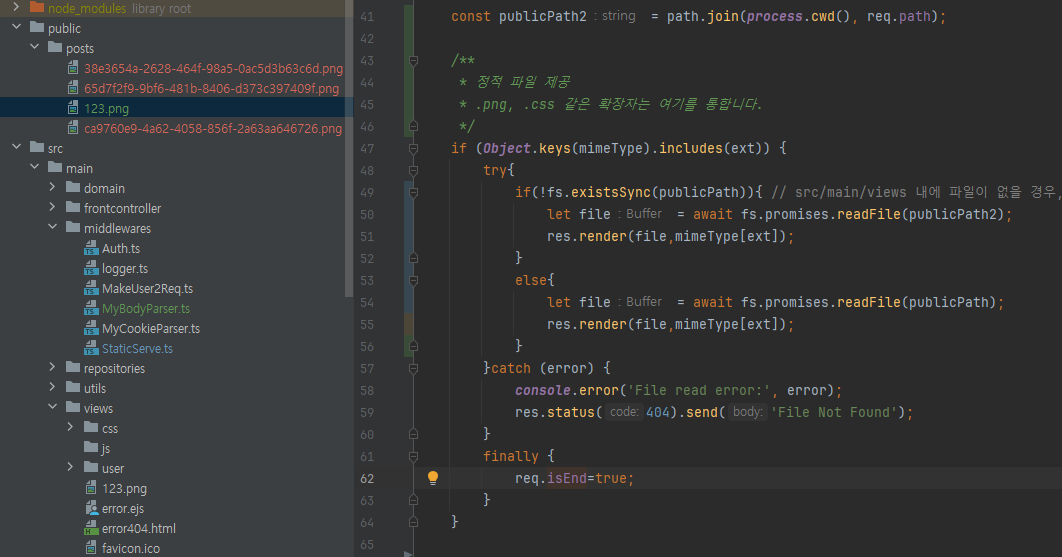Expand the node_modules folder
Viewport: 1062px width, 557px height.
(x=16, y=7)
